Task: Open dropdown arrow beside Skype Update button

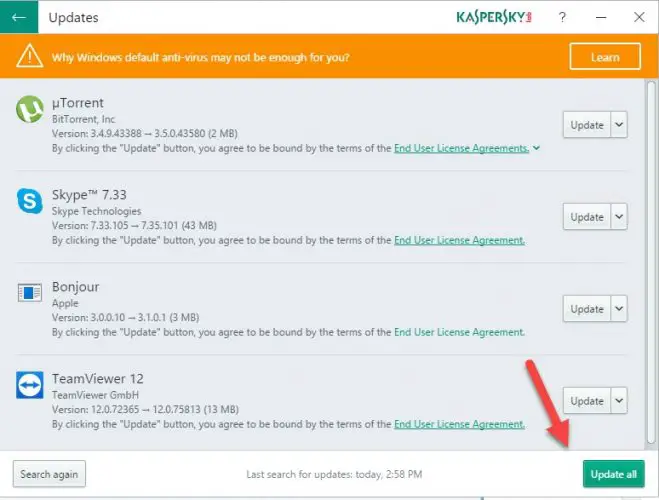Action: pos(619,217)
